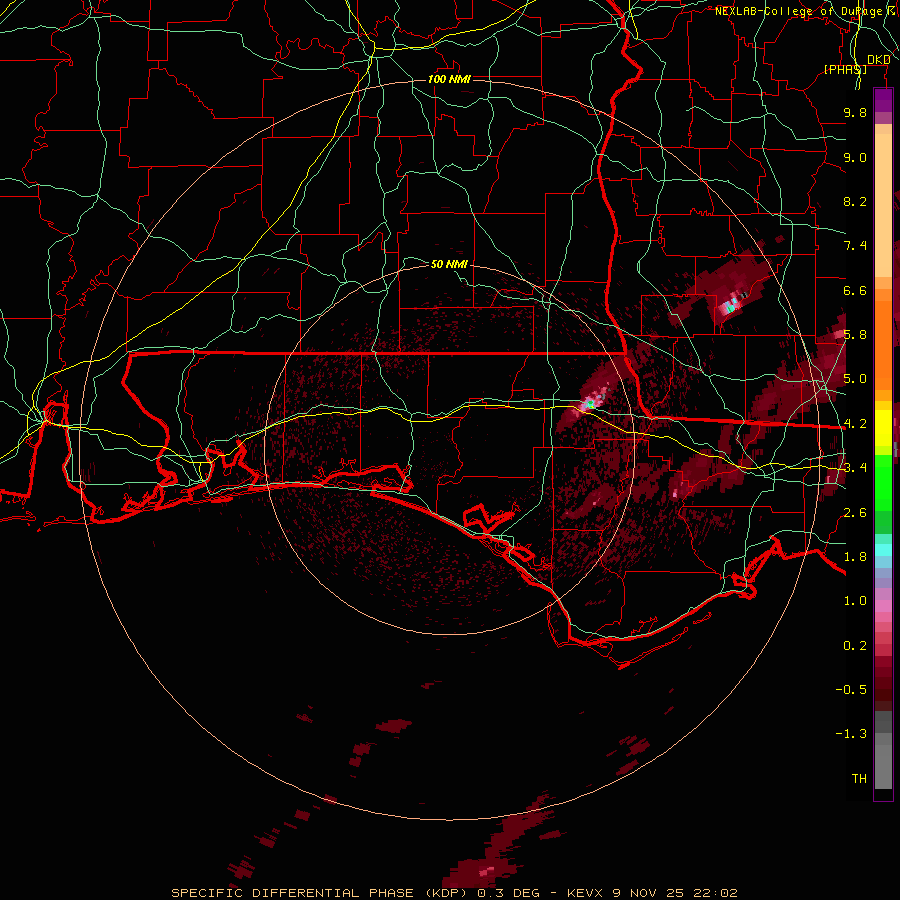This screenshot has height=900, width=900.
Task: Pick the orange segment of the color bar
Action: (883, 346)
